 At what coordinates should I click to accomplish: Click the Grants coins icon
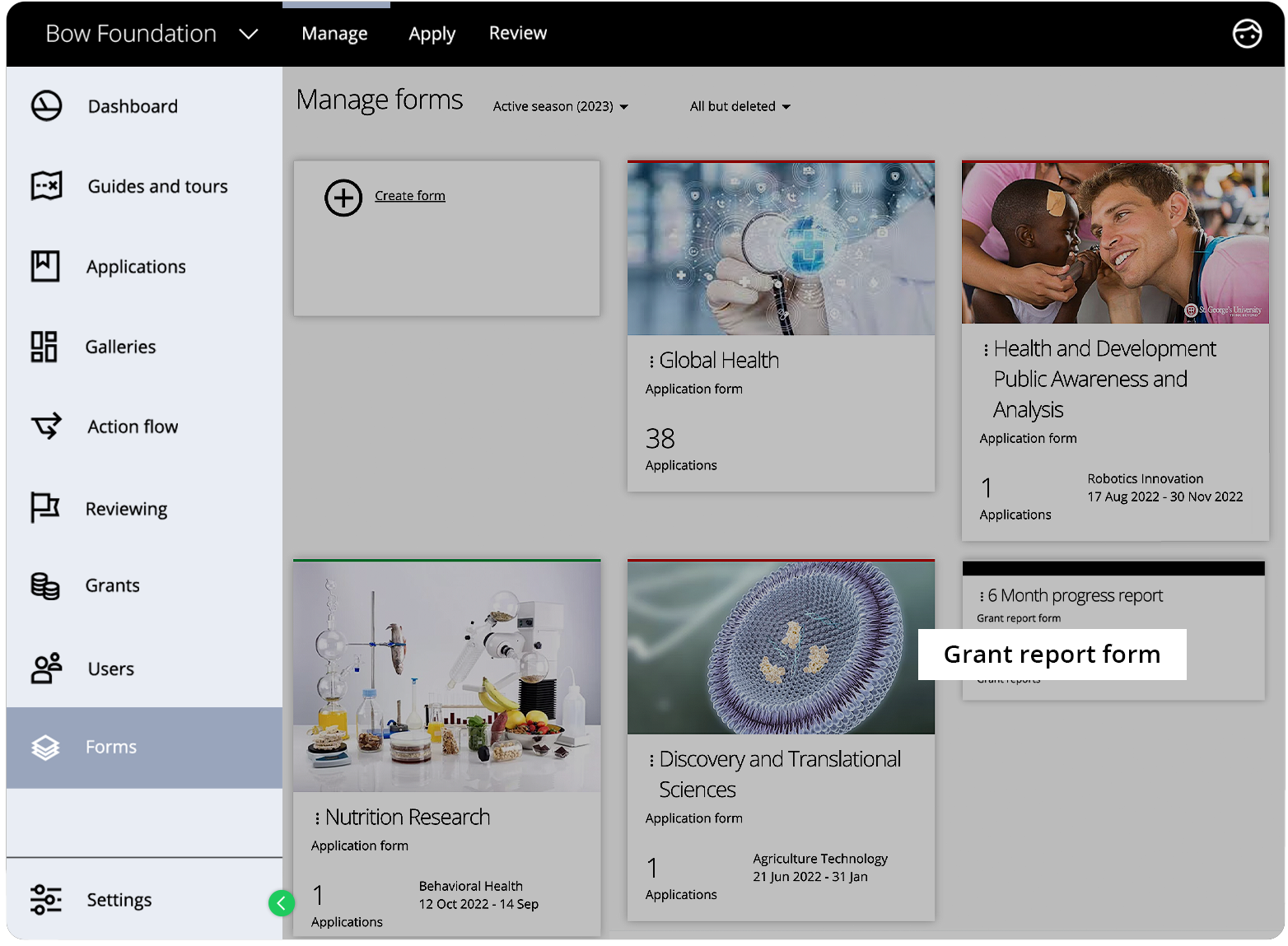tap(45, 585)
